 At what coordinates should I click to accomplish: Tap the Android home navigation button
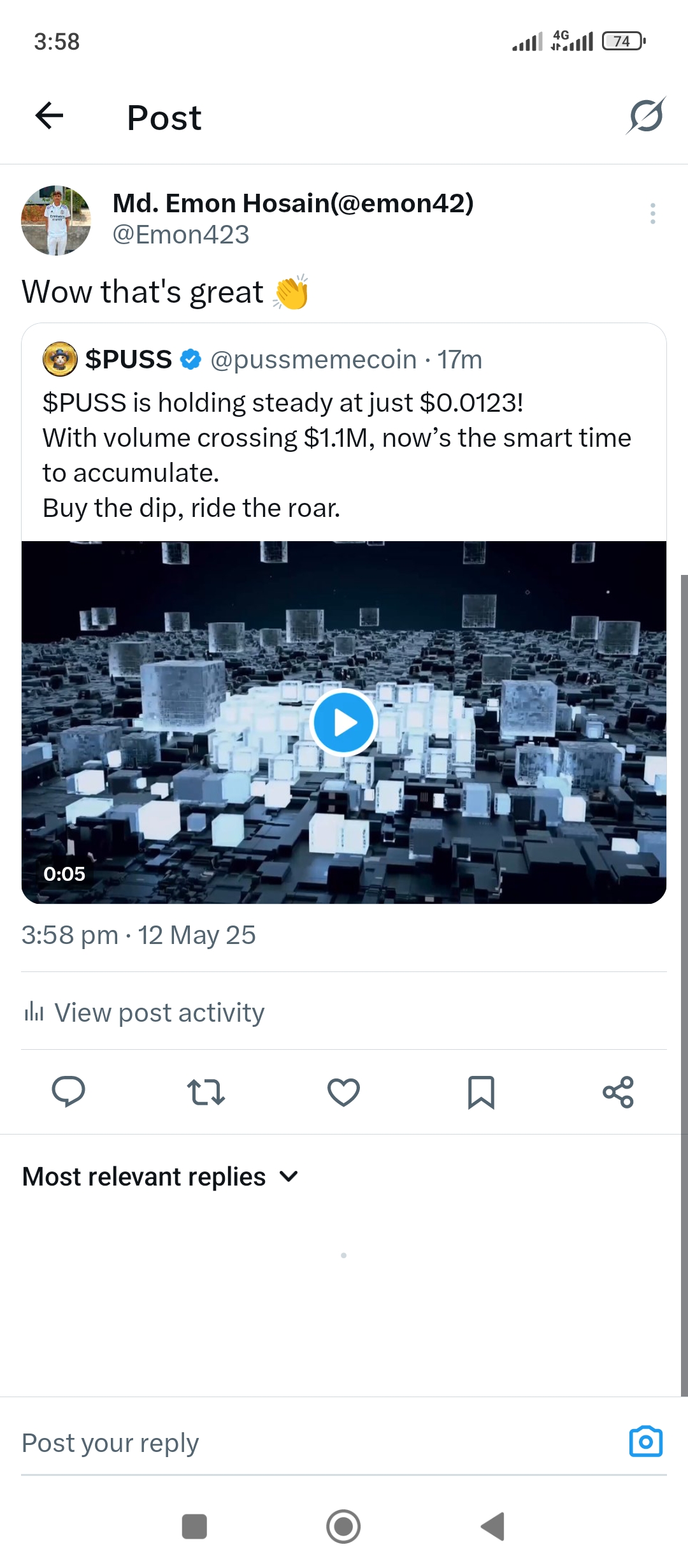point(343,1527)
